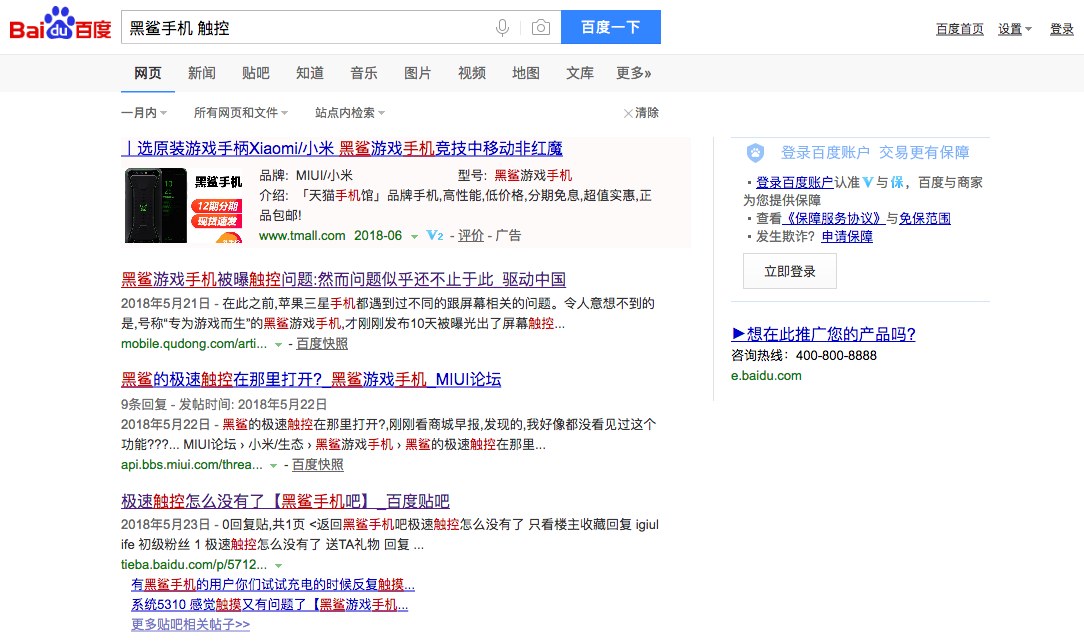Screen dimensions: 1084x643
Task: Expand 所有网页和文件 file type filter
Action: pos(241,113)
